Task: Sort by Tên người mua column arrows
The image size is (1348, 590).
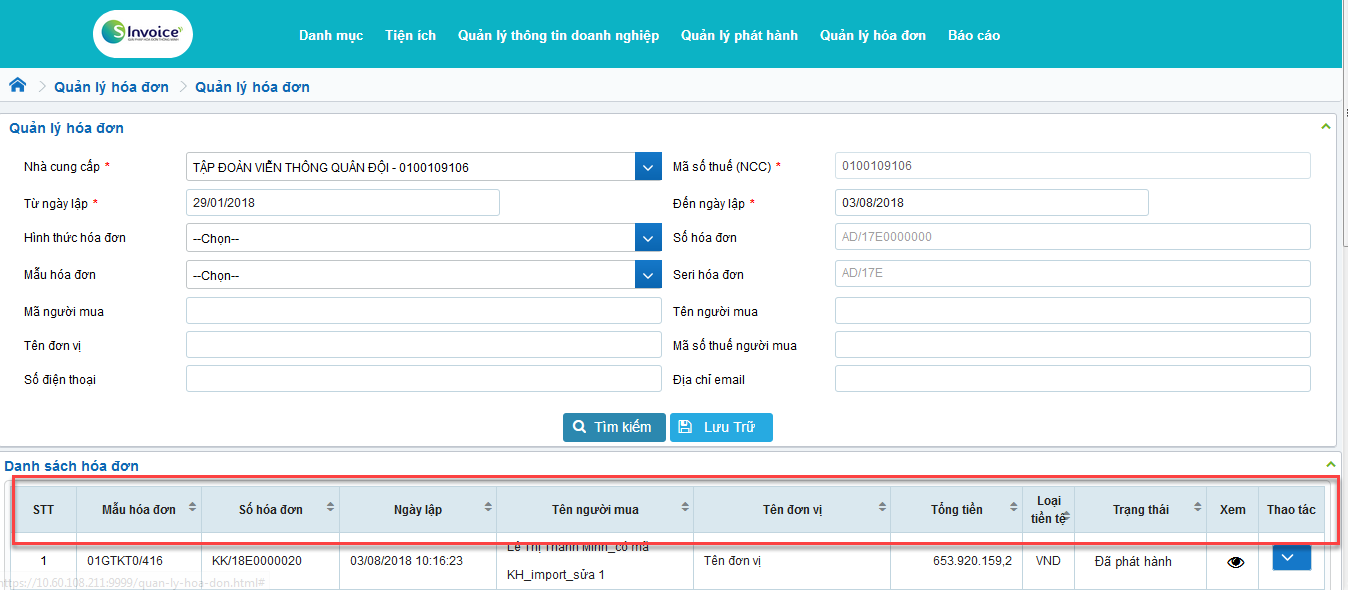Action: point(684,509)
